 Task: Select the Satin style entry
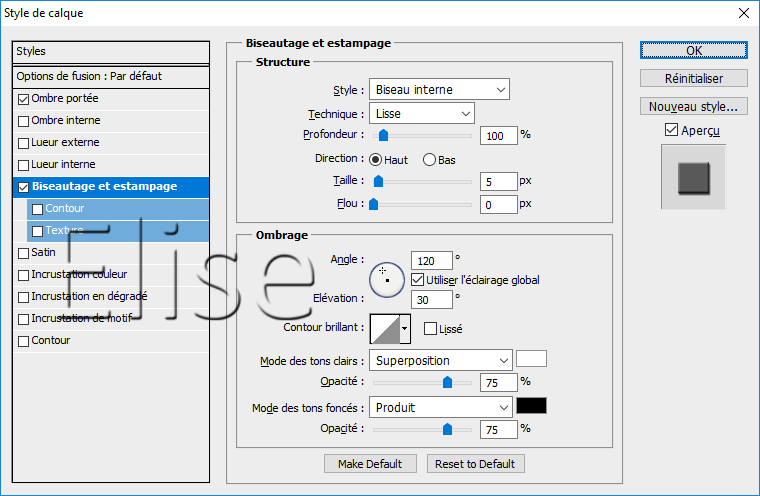(x=44, y=253)
